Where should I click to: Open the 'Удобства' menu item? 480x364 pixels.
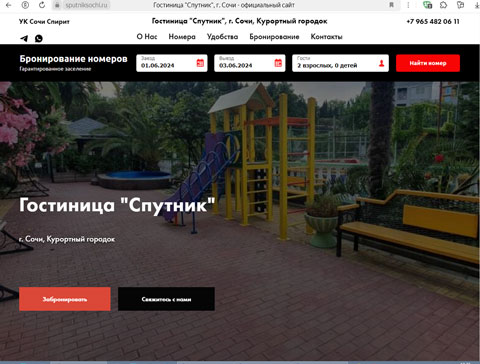coord(222,37)
